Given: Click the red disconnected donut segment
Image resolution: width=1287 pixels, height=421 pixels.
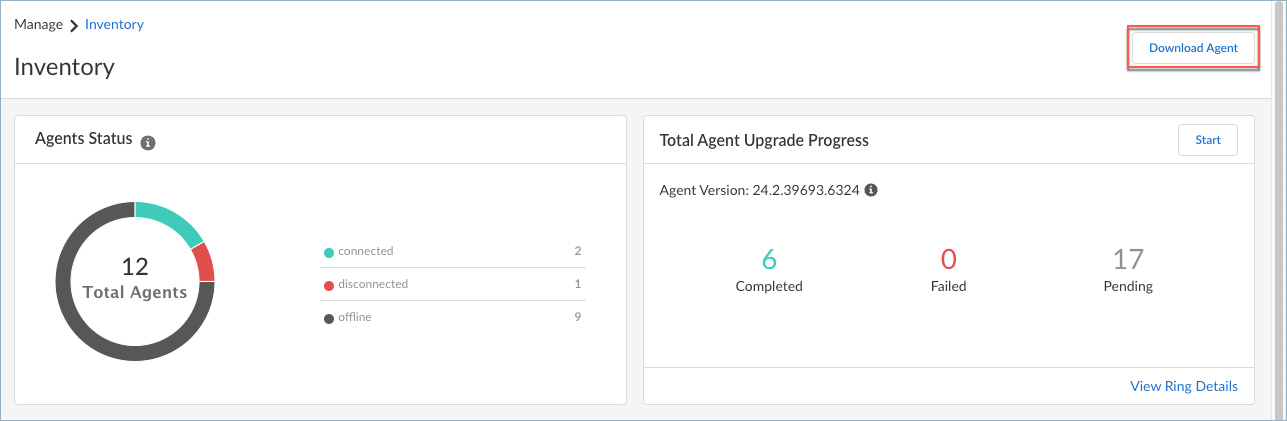Looking at the screenshot, I should (203, 262).
